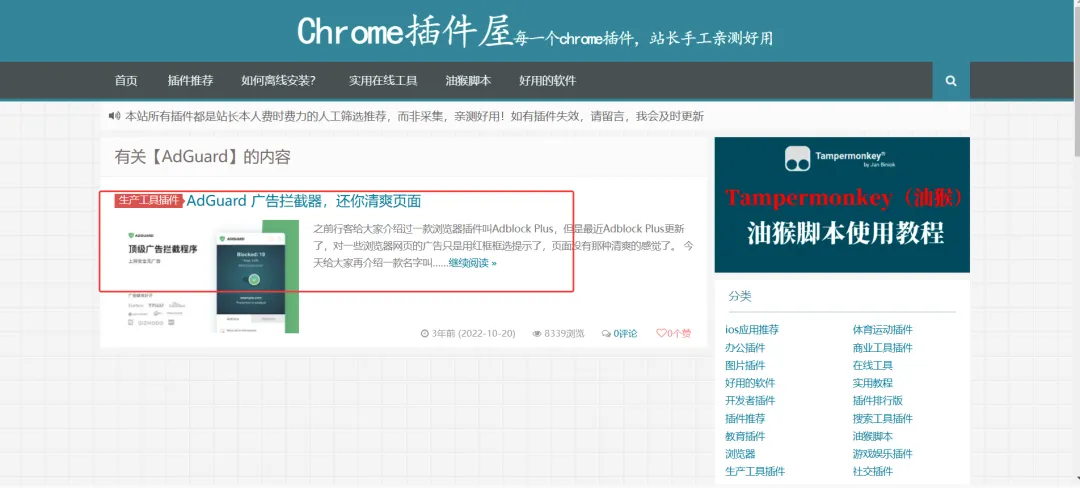The image size is (1080, 488).
Task: Open the 首页 nav item
Action: [x=126, y=81]
